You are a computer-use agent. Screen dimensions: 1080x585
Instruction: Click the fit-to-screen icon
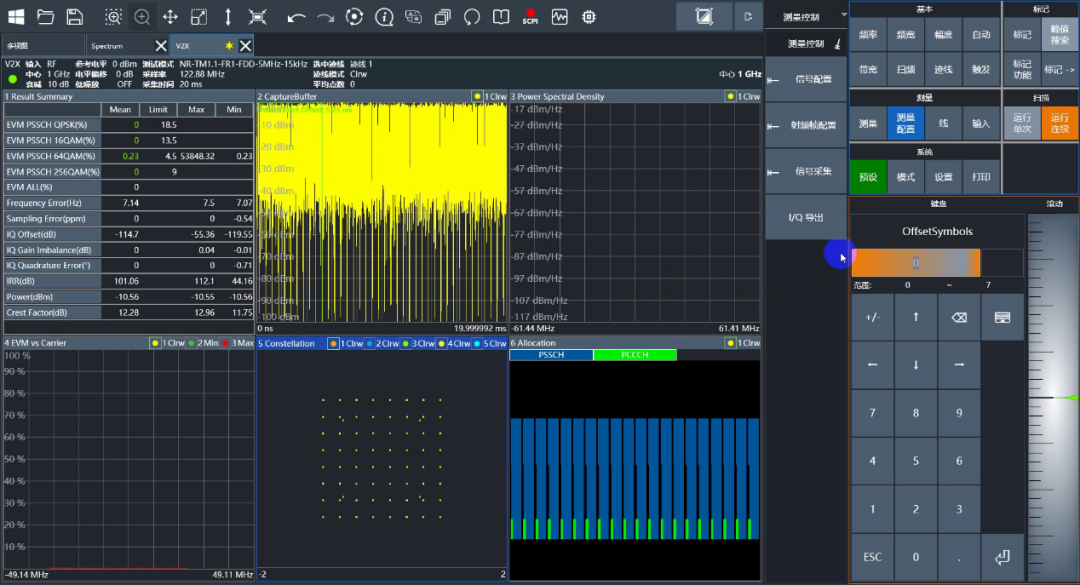click(x=257, y=17)
